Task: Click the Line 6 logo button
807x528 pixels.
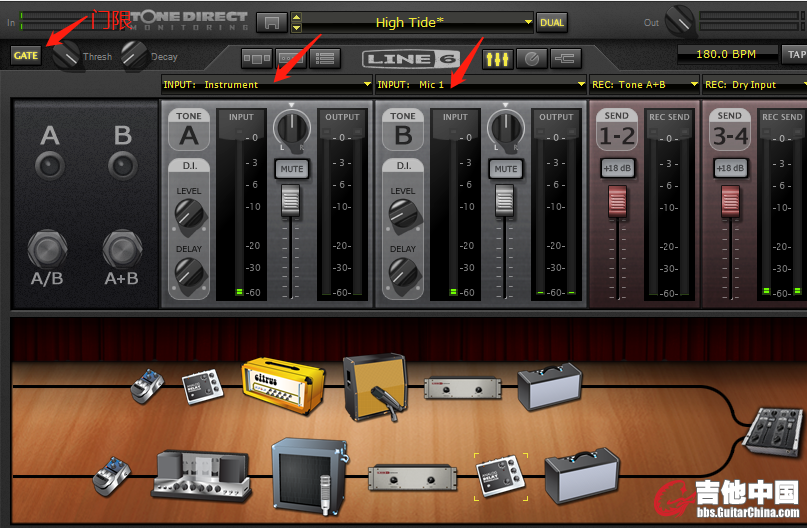Action: (x=411, y=59)
